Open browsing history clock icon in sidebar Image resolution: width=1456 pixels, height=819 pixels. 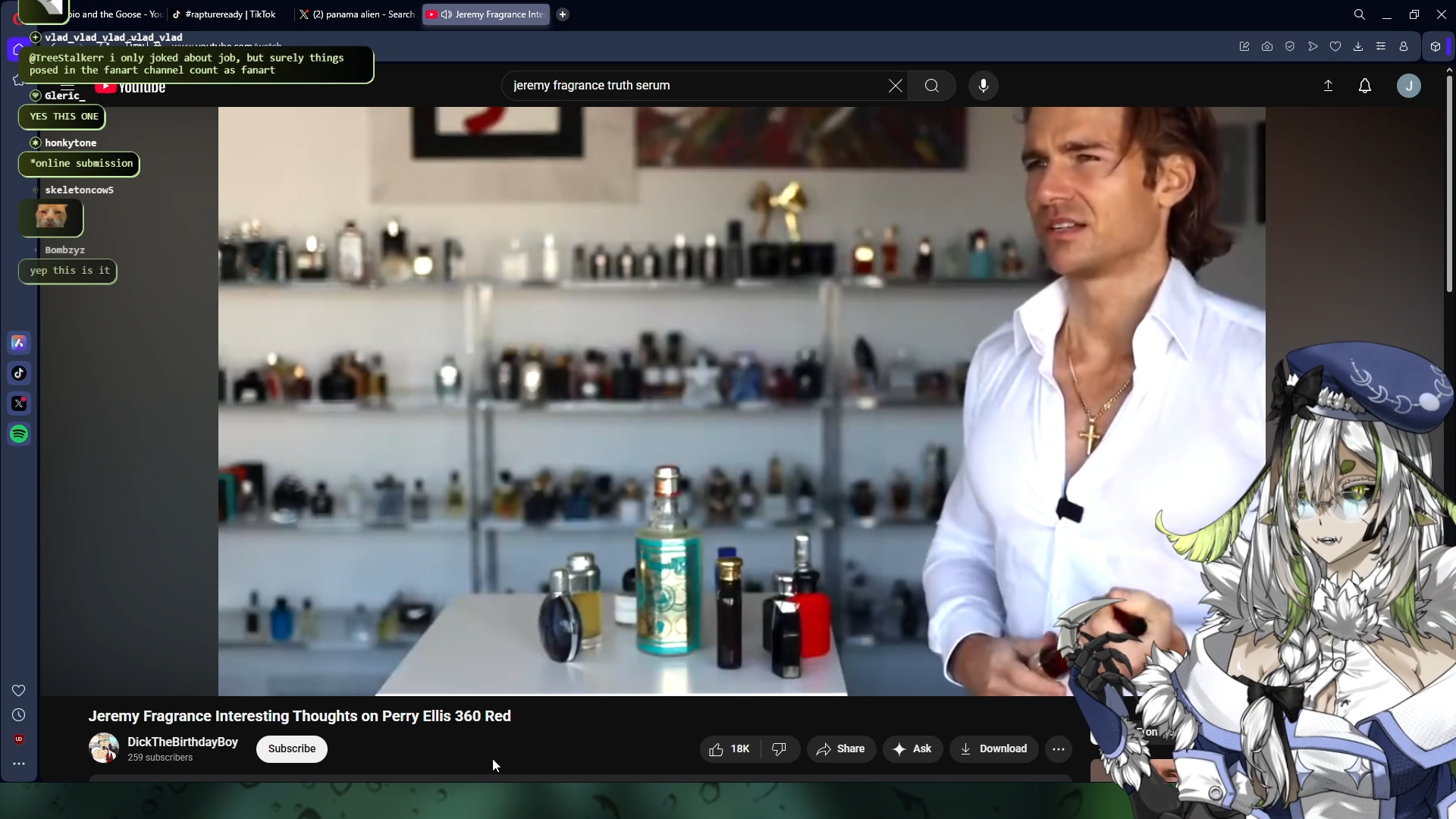pos(19,715)
